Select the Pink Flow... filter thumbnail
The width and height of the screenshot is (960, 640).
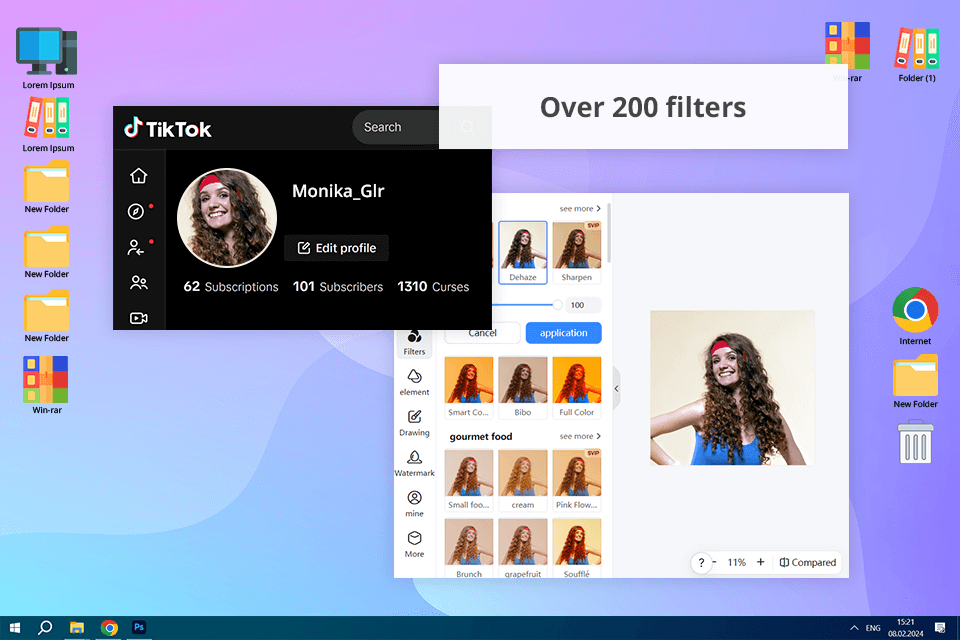577,480
